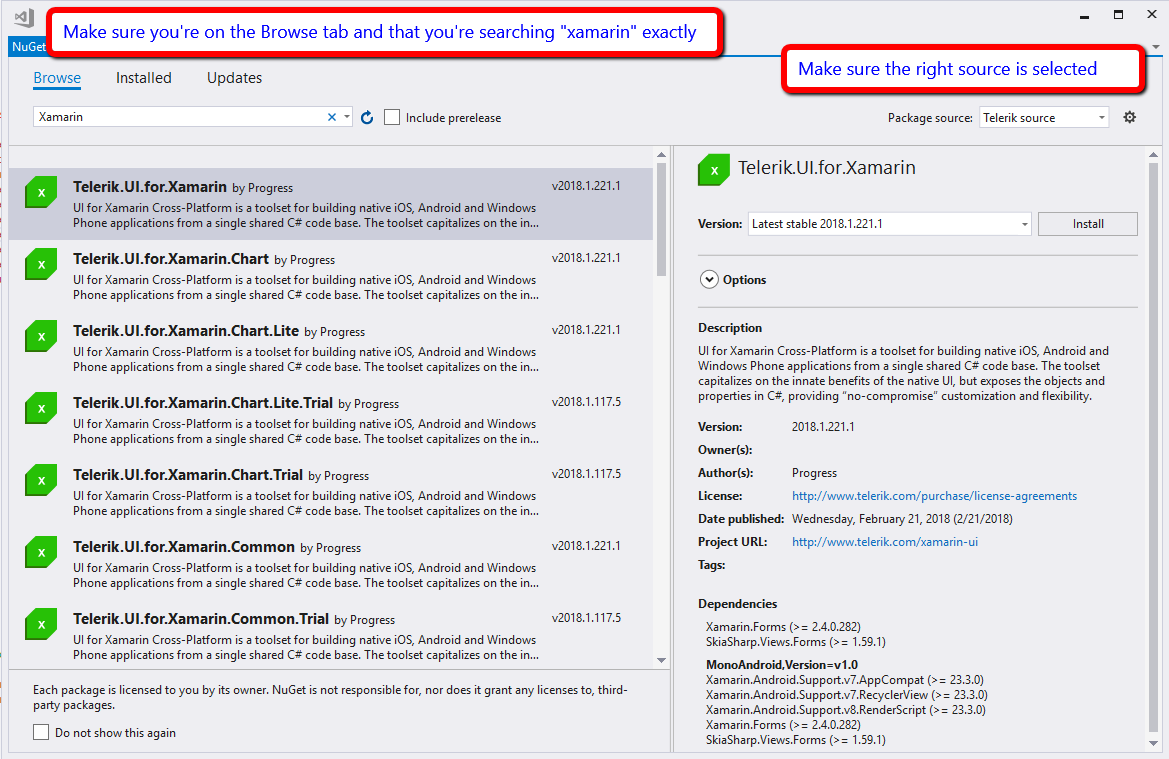Enable the Include prerelease checkbox
1169x759 pixels.
(391, 117)
